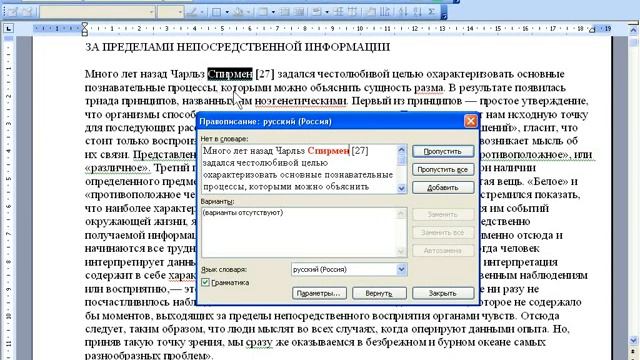Click Distribute Rows Evenly icon
This screenshot has height=360, width=640.
tap(338, 12)
